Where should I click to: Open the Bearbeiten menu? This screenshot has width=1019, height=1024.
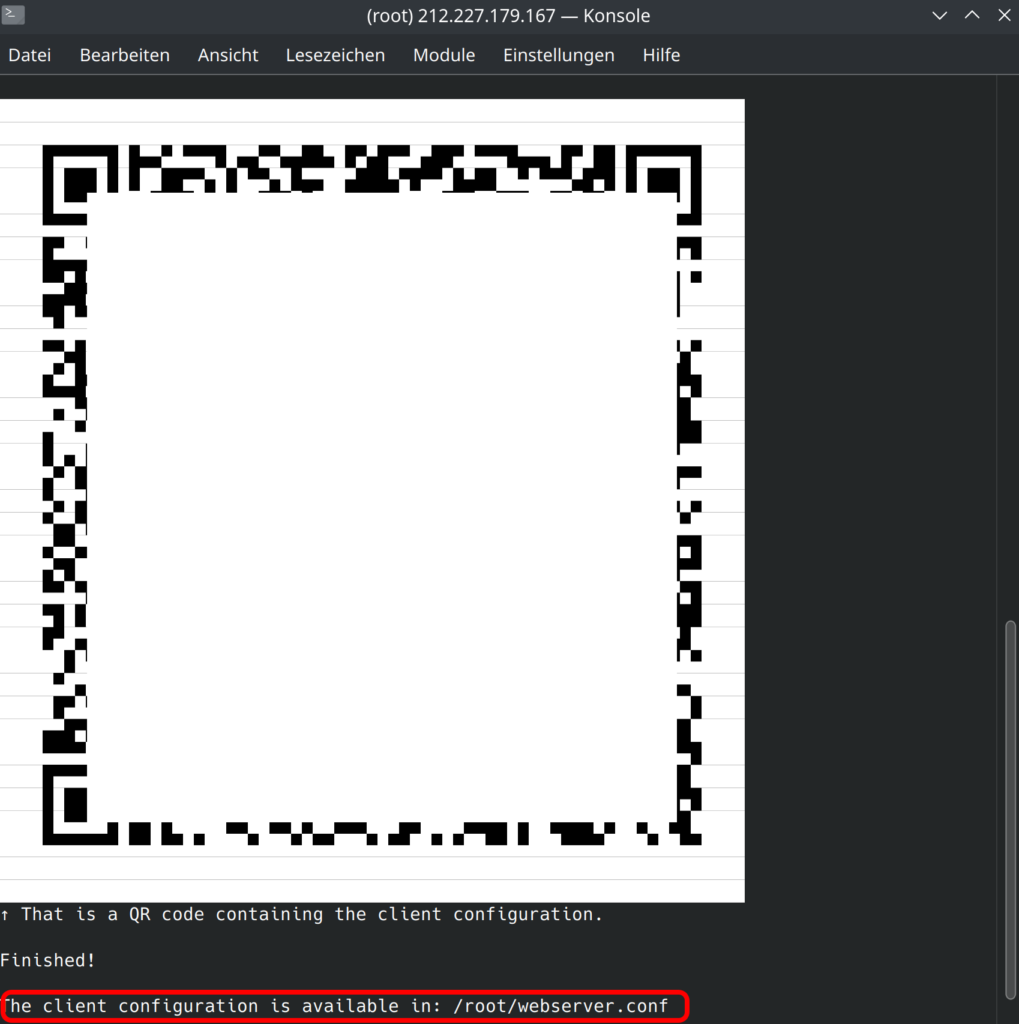click(x=125, y=55)
